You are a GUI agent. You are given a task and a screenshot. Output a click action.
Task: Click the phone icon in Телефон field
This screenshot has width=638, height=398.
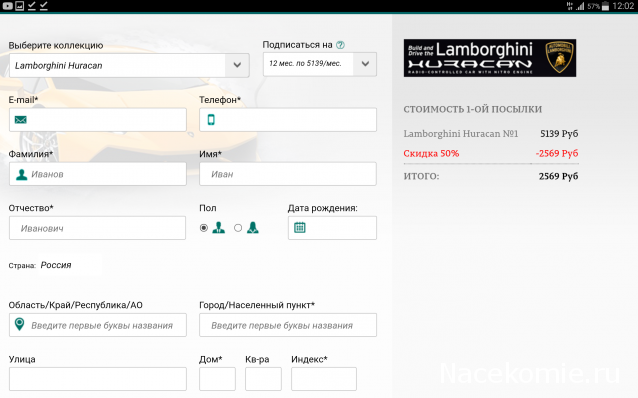pyautogui.click(x=211, y=120)
